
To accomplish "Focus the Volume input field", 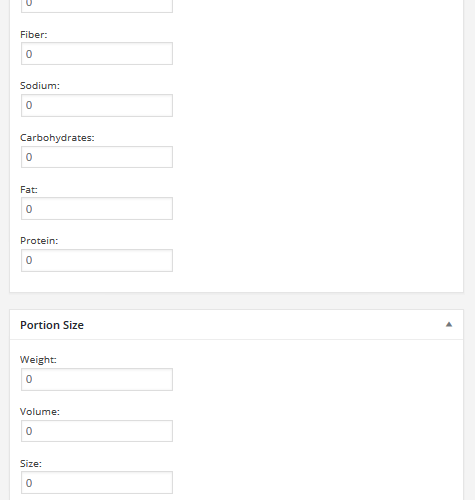I will [x=97, y=431].
